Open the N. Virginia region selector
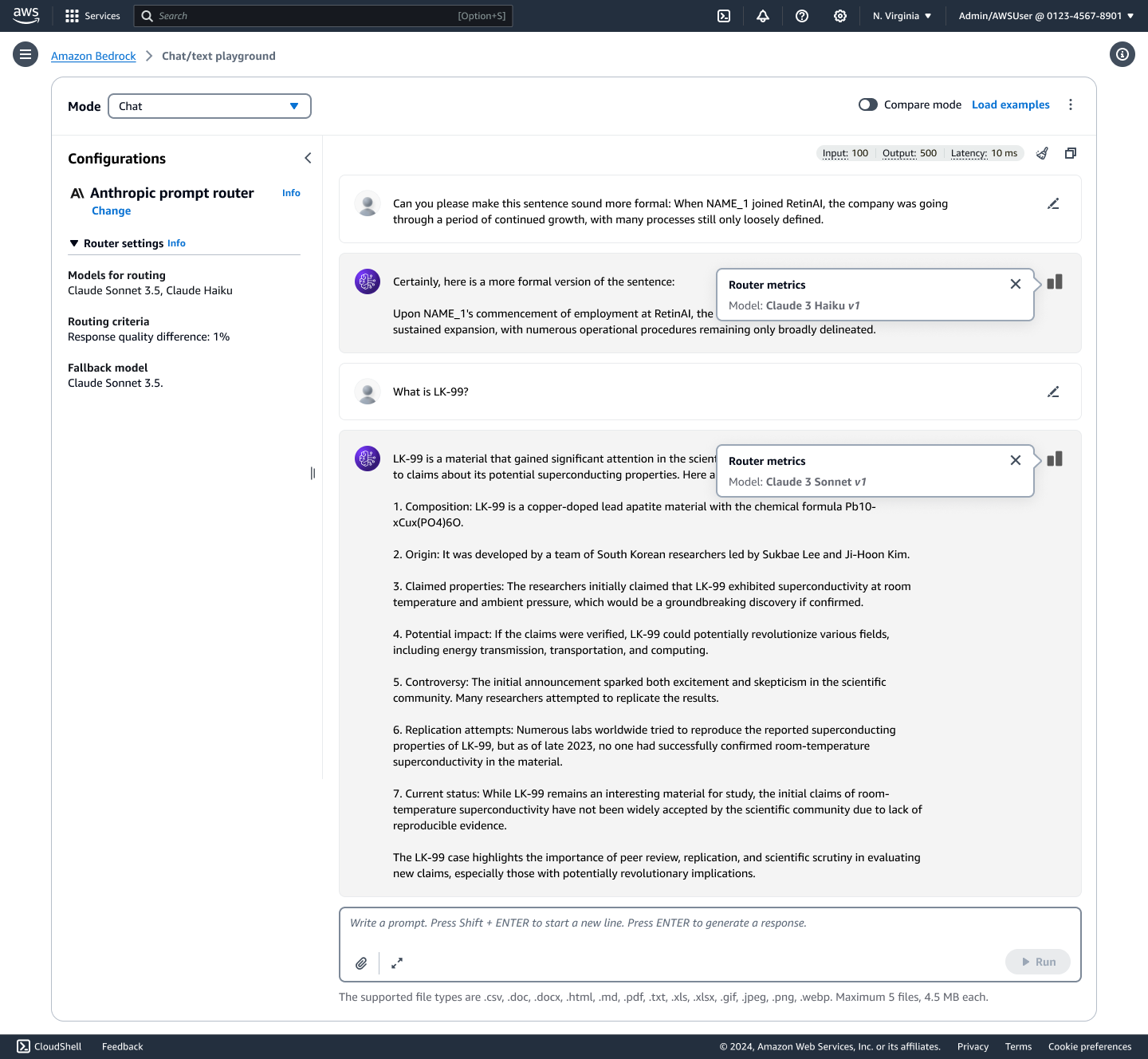Image resolution: width=1148 pixels, height=1059 pixels. (x=902, y=16)
